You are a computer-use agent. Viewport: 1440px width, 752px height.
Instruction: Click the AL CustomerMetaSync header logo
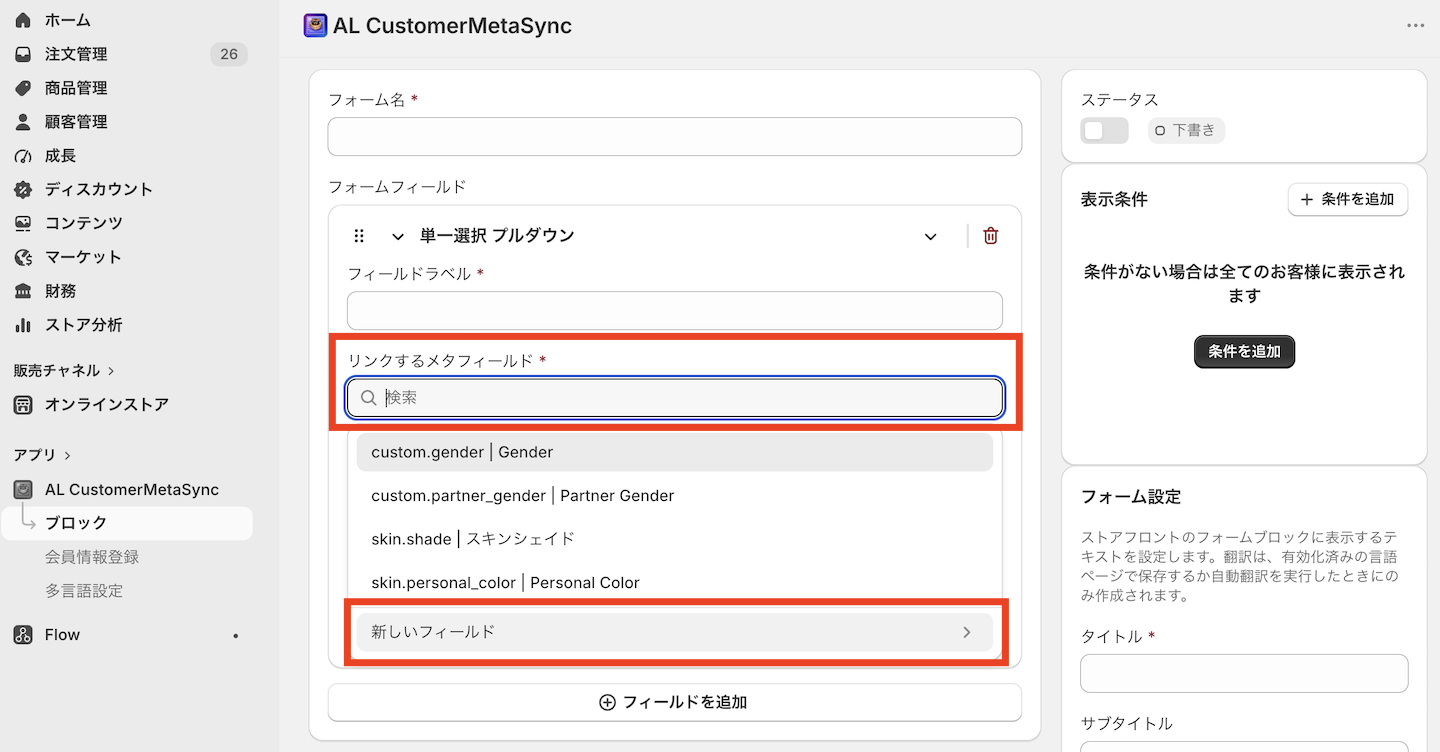315,25
